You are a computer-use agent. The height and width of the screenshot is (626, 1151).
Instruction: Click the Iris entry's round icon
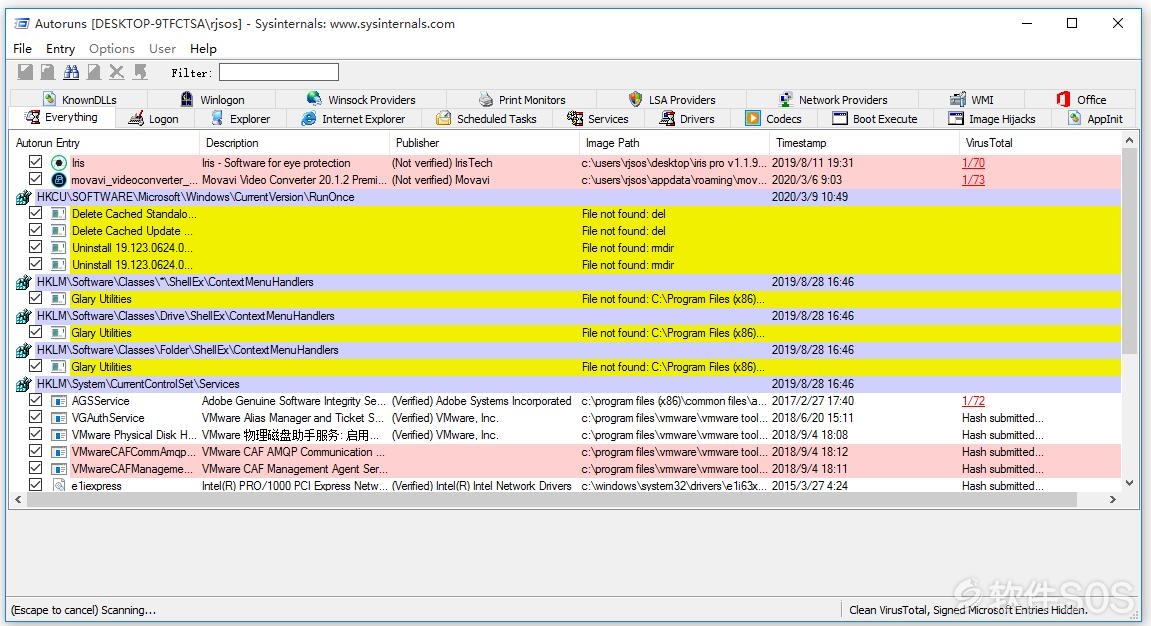59,163
